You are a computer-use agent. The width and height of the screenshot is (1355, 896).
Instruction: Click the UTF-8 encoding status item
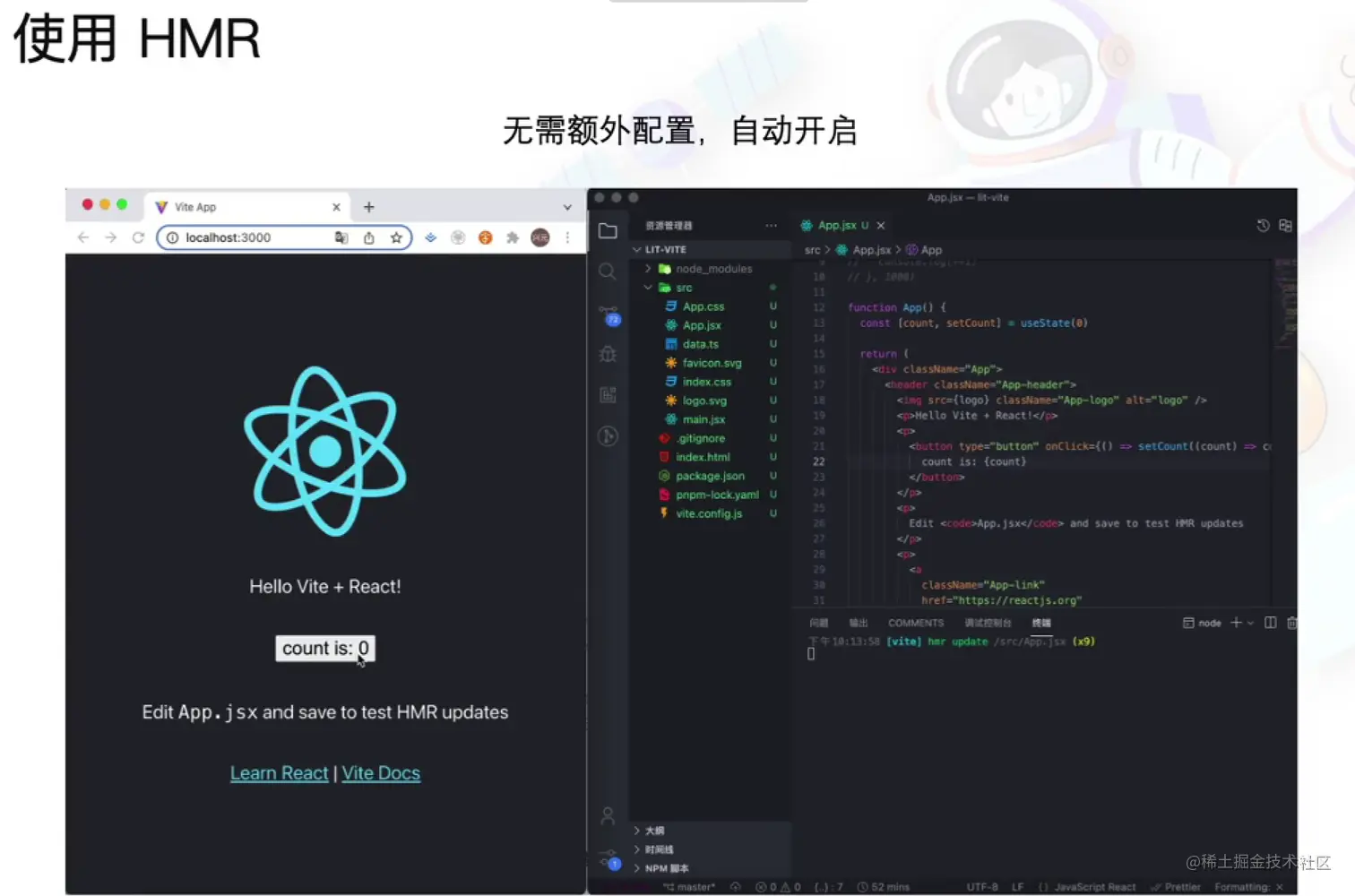click(982, 887)
